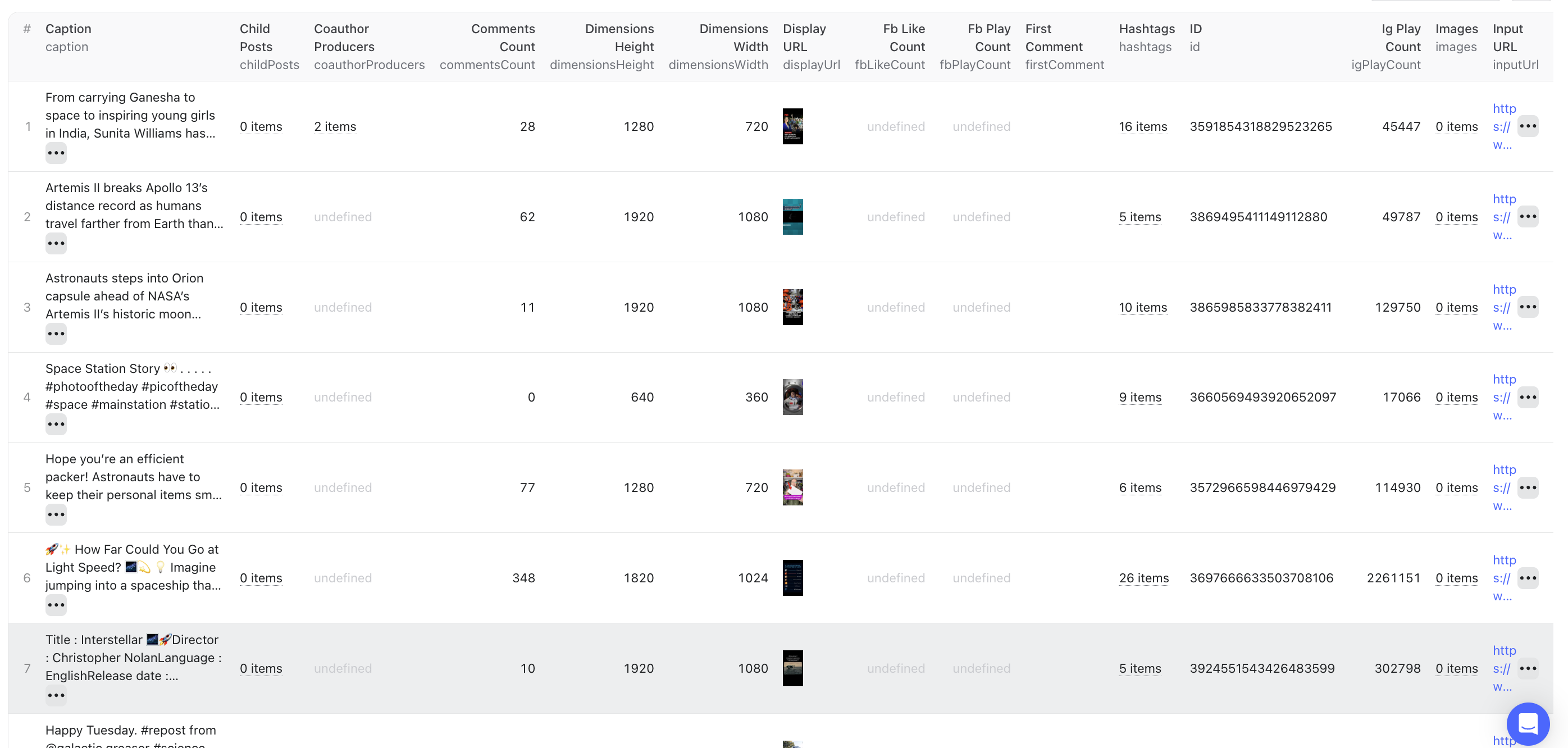Screen dimensions: 1568x748
Task: Expand input URL in Space Station Story row
Action: (x=1528, y=398)
